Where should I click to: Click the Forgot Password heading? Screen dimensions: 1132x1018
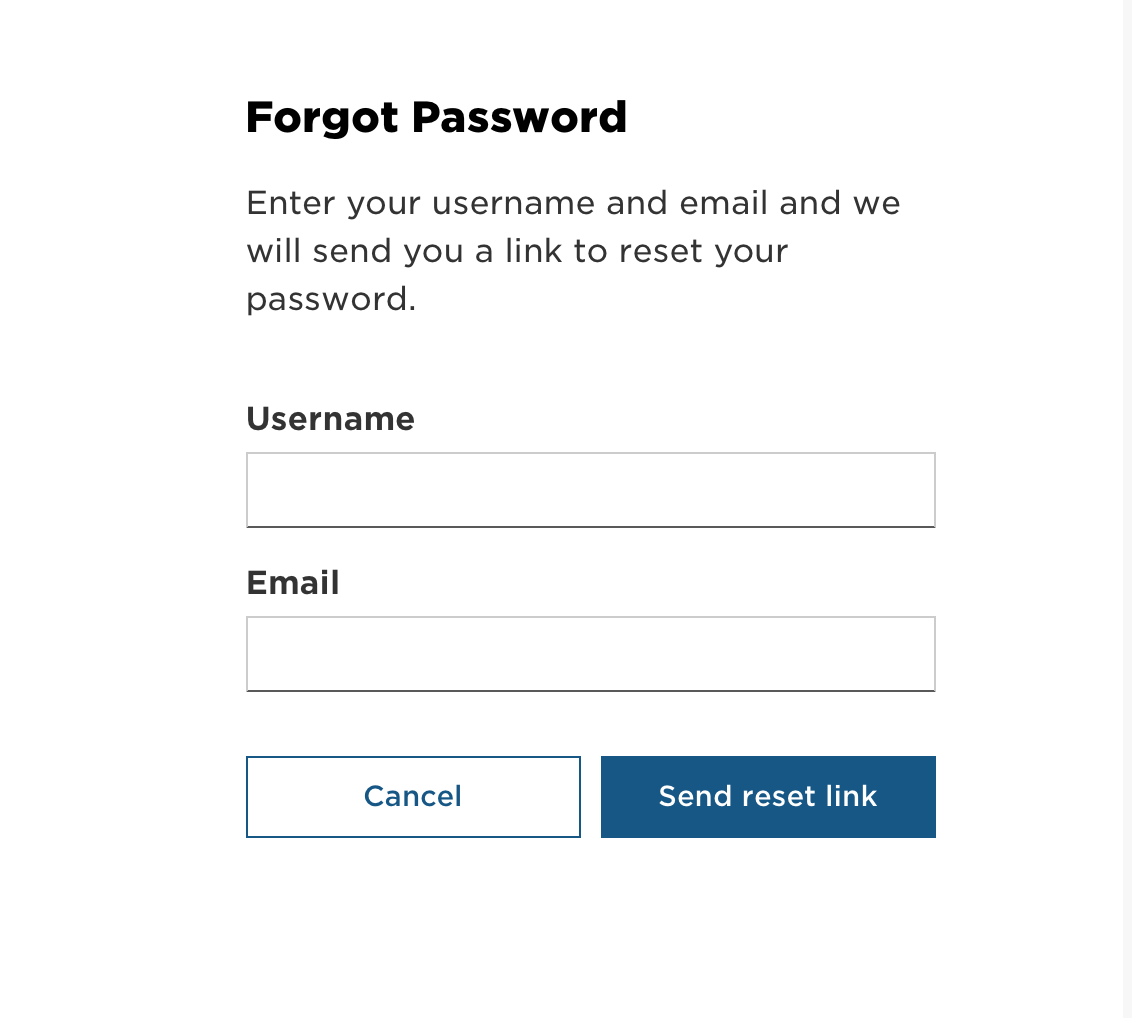coord(436,117)
